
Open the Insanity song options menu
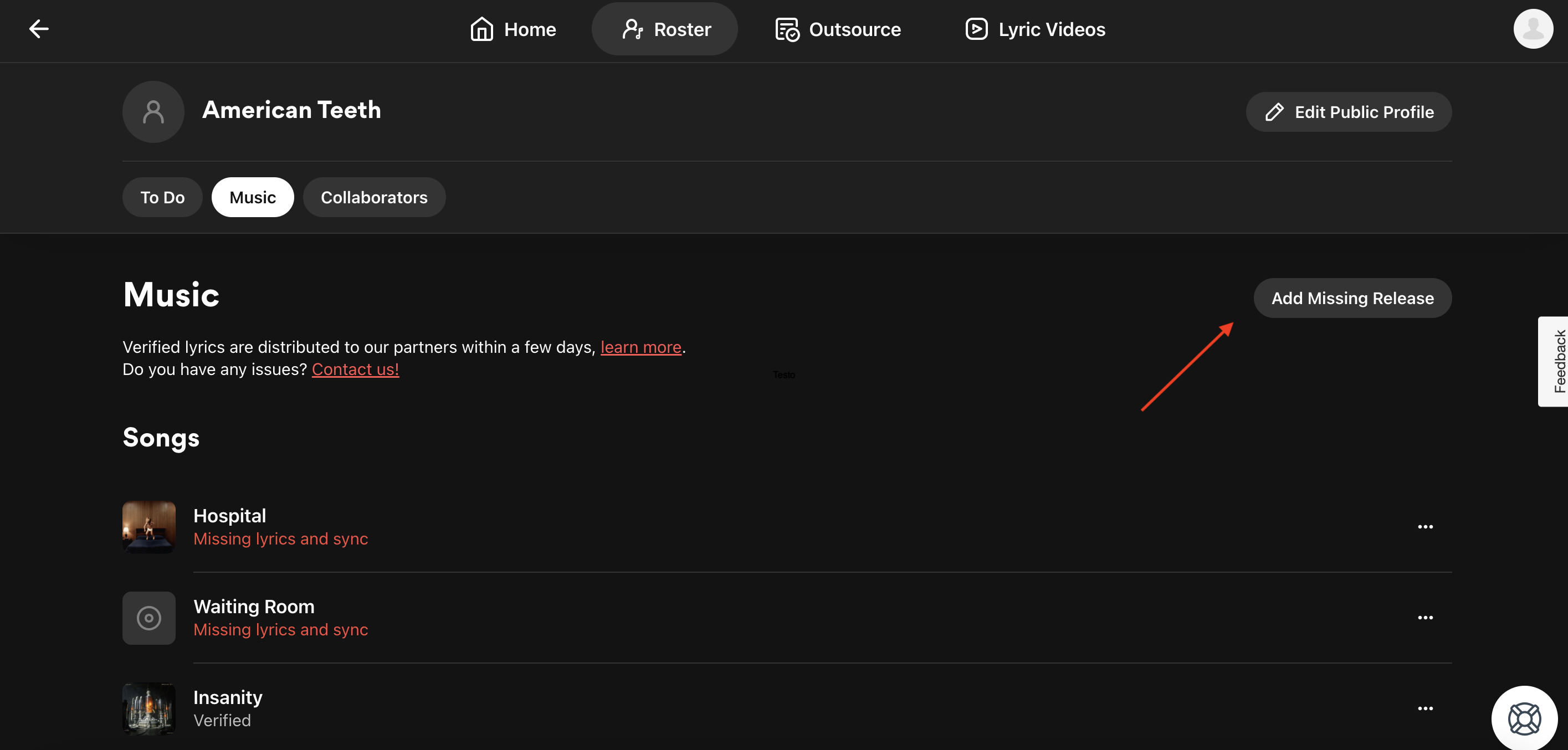coord(1425,708)
